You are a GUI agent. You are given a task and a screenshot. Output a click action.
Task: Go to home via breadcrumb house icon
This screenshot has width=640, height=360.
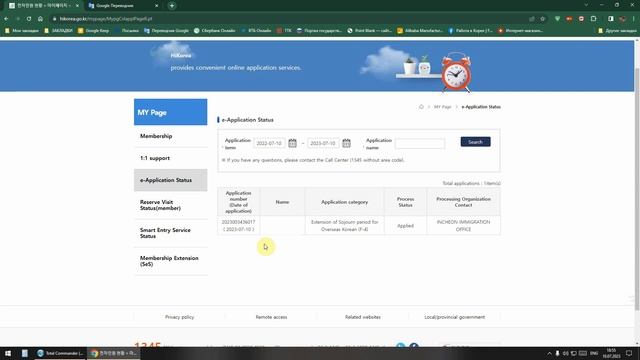pos(421,107)
